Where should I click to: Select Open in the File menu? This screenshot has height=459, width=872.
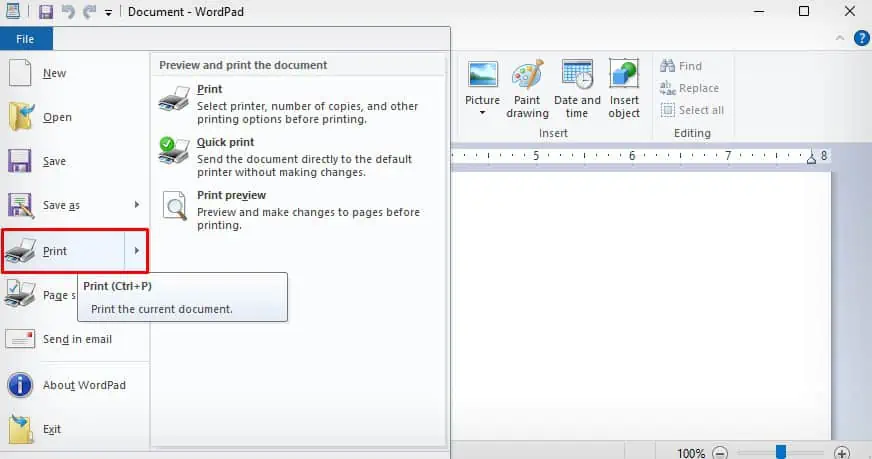click(x=75, y=117)
